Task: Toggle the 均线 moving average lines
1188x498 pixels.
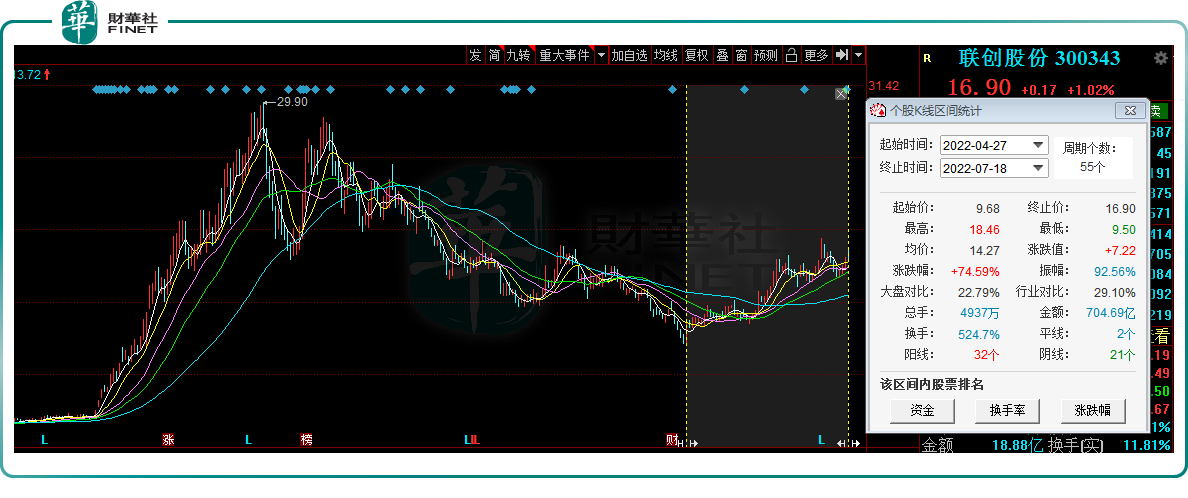Action: [666, 55]
